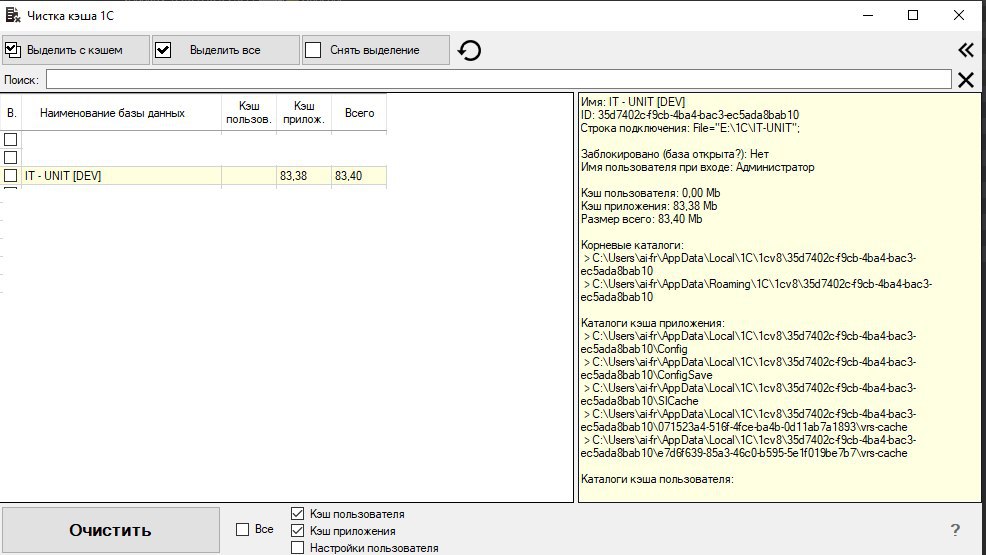986x555 pixels.
Task: Click the refresh list circular arrow icon
Action: coord(469,50)
